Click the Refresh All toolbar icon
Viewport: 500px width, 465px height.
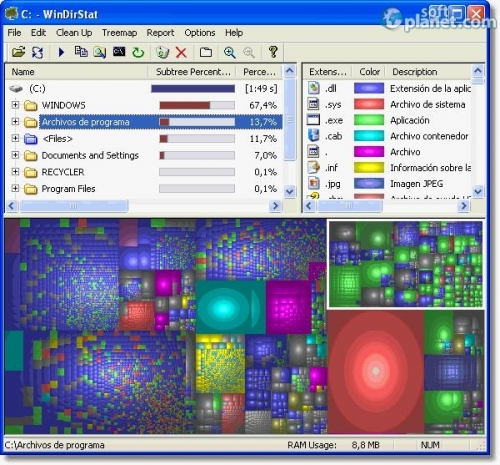pos(37,52)
